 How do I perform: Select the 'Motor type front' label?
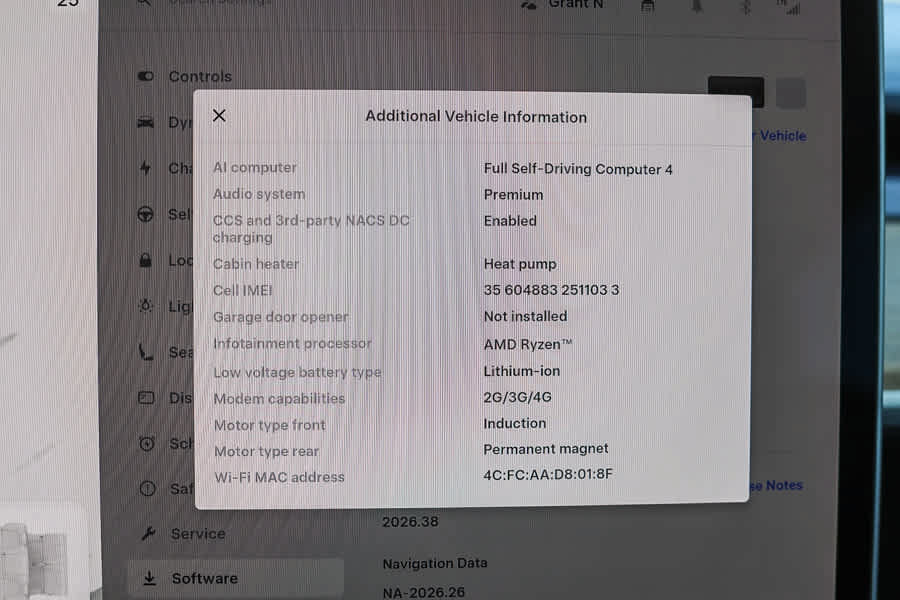pyautogui.click(x=270, y=425)
